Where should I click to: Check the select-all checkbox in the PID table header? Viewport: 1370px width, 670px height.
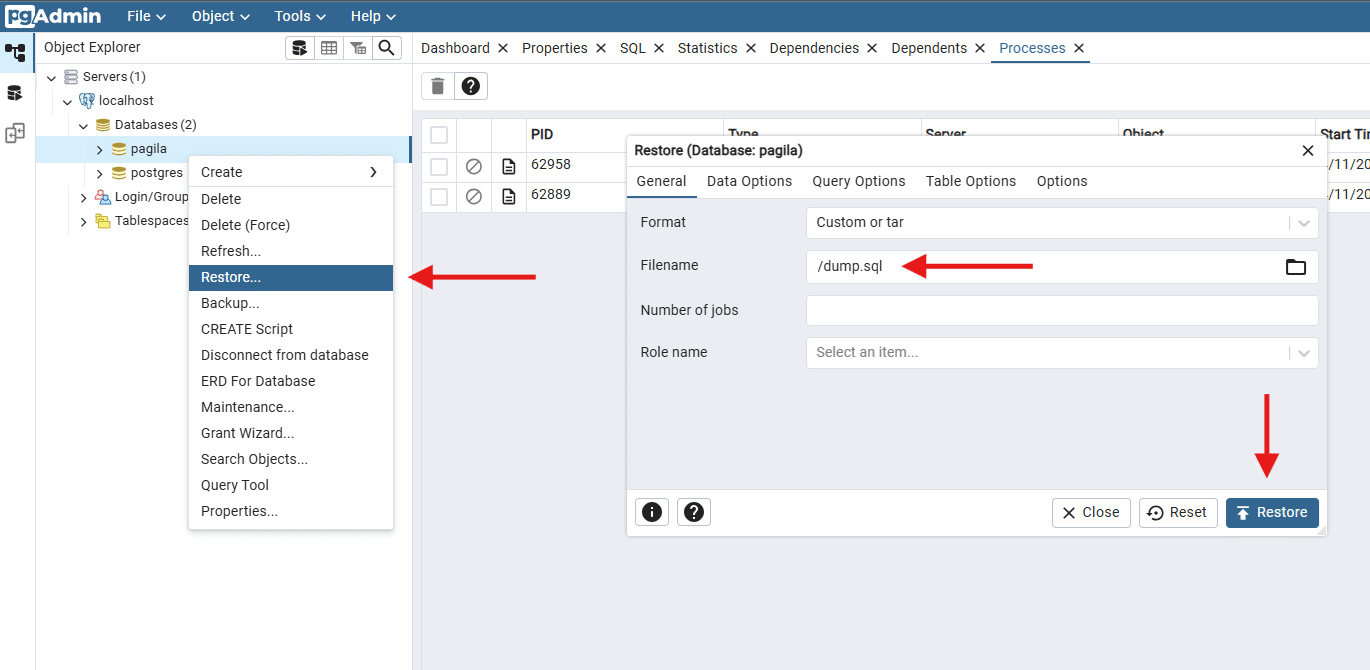[438, 134]
